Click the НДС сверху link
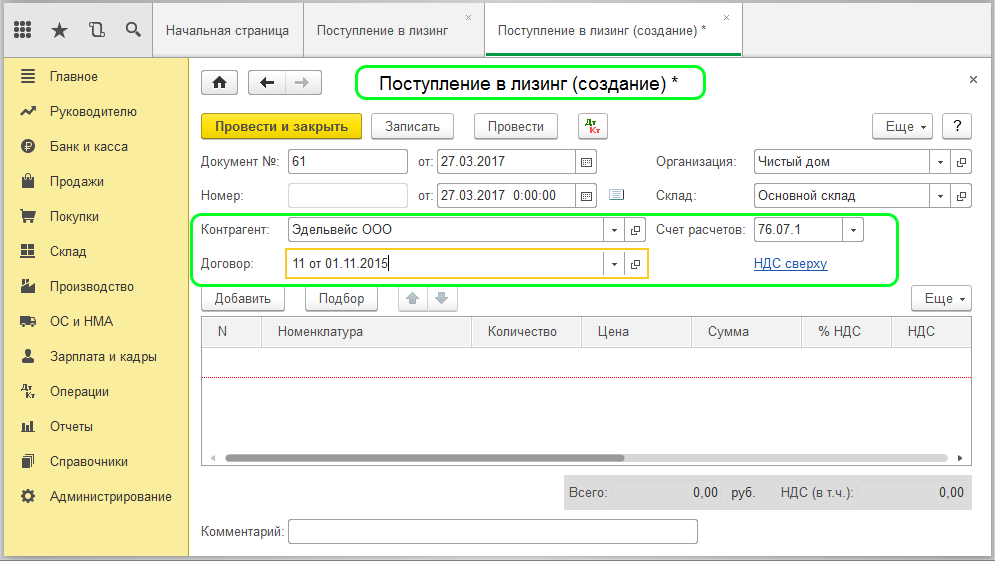The width and height of the screenshot is (995, 561). click(x=790, y=264)
